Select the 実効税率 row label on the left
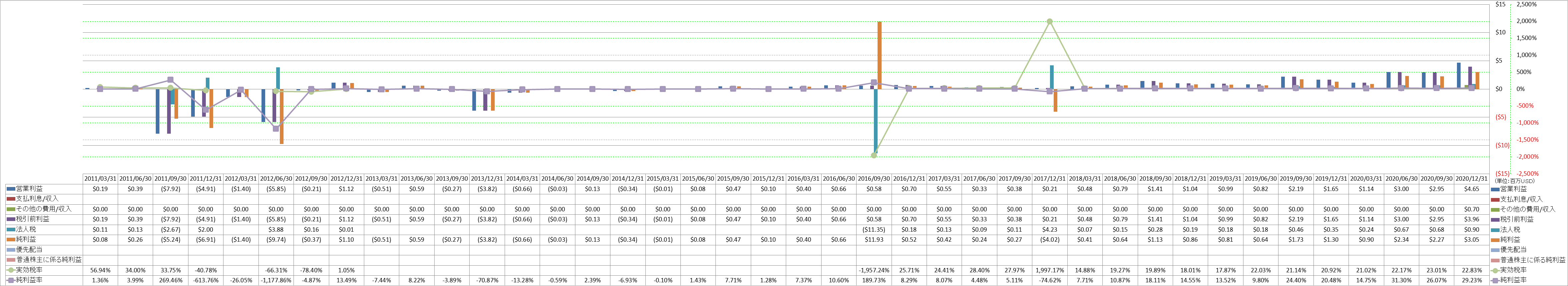 pyautogui.click(x=29, y=270)
